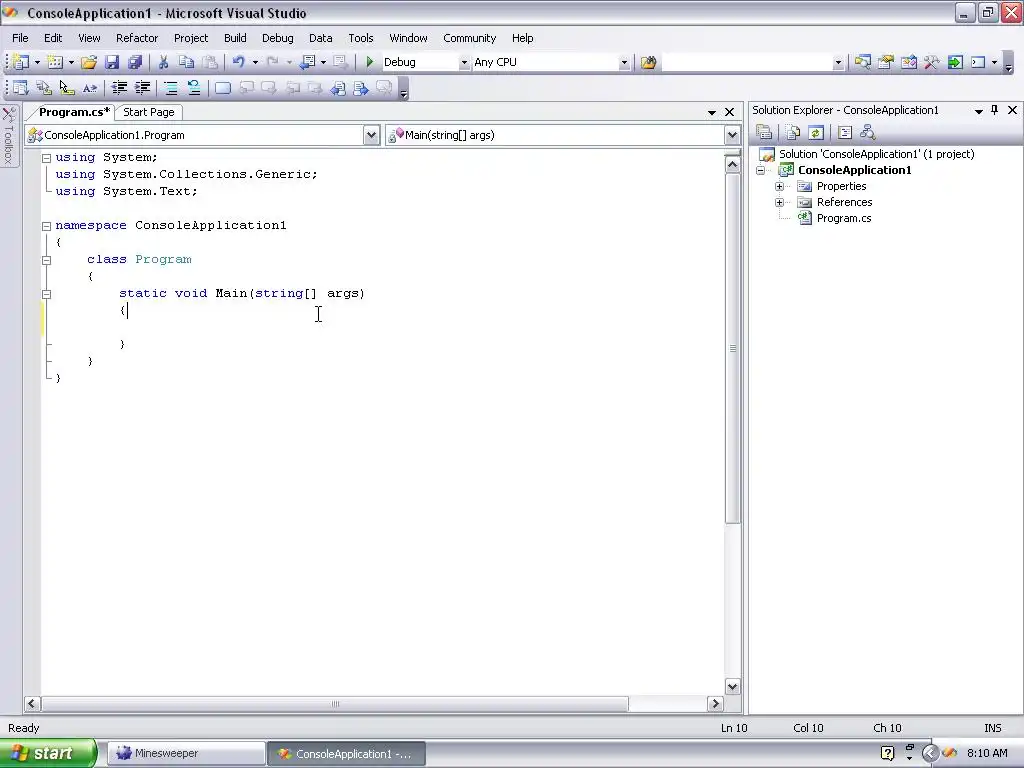Switch to Minesweeper in the taskbar
1024x768 pixels.
185,754
